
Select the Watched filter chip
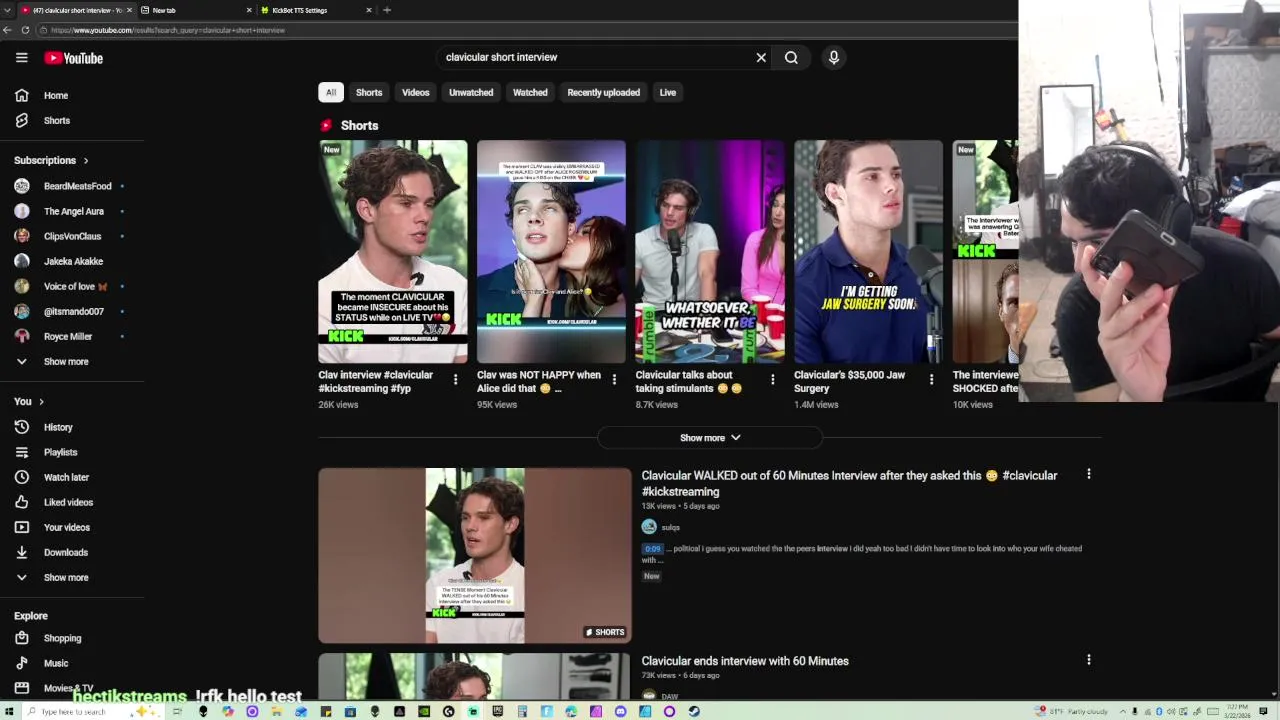tap(530, 92)
